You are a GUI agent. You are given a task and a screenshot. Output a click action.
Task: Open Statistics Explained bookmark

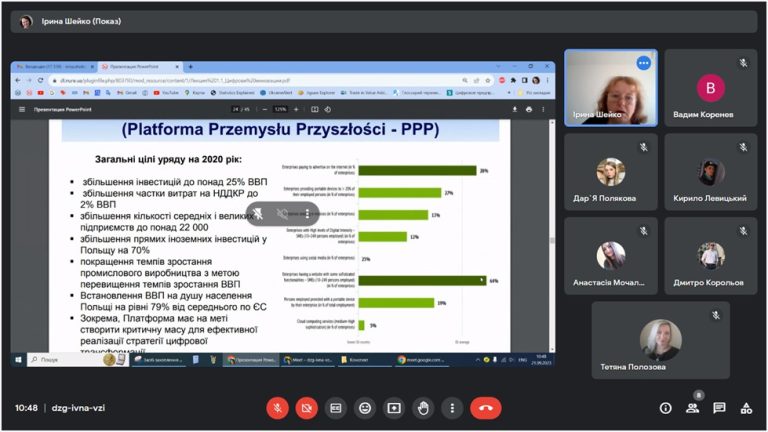coord(233,93)
